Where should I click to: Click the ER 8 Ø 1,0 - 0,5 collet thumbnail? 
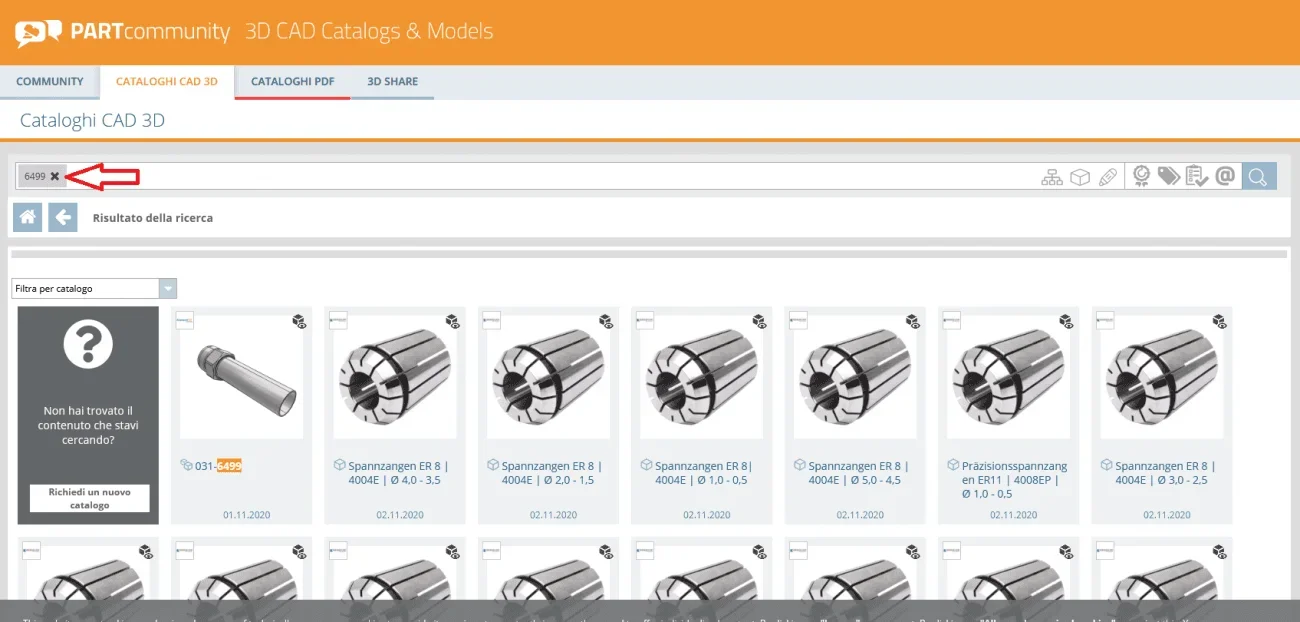(702, 377)
